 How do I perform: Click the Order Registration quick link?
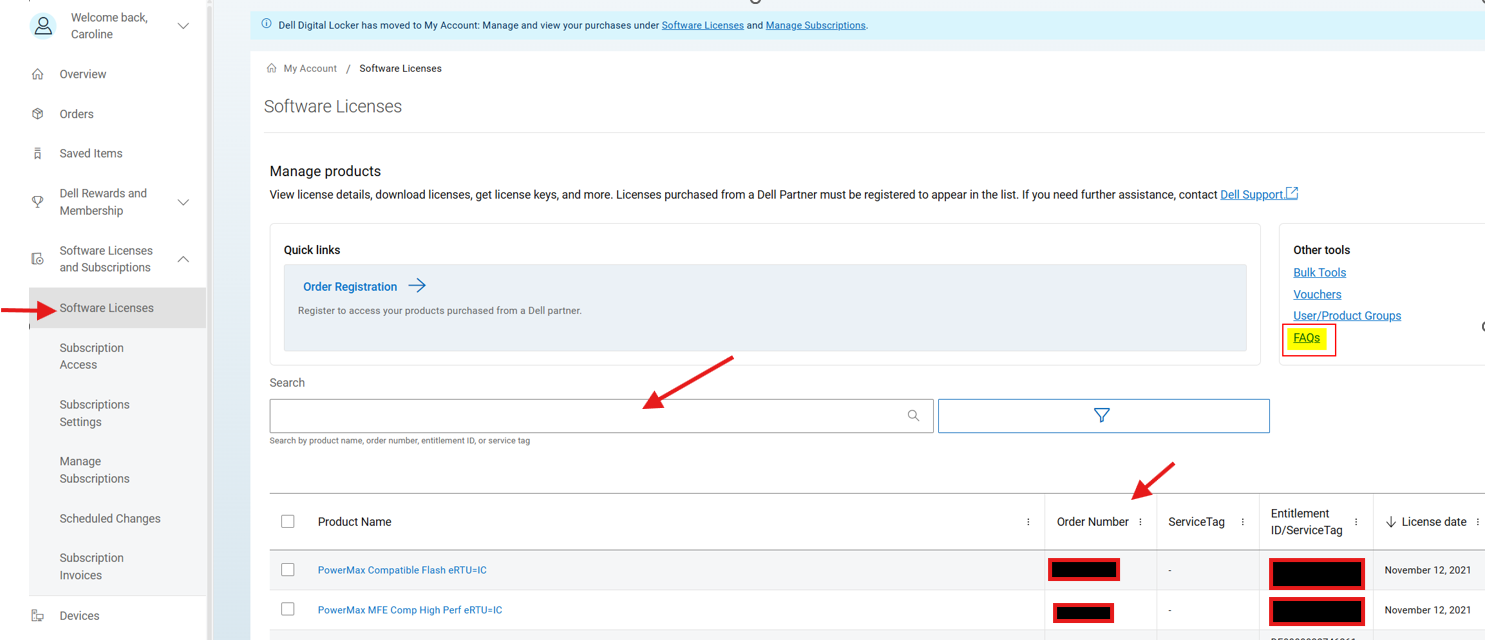tap(352, 286)
